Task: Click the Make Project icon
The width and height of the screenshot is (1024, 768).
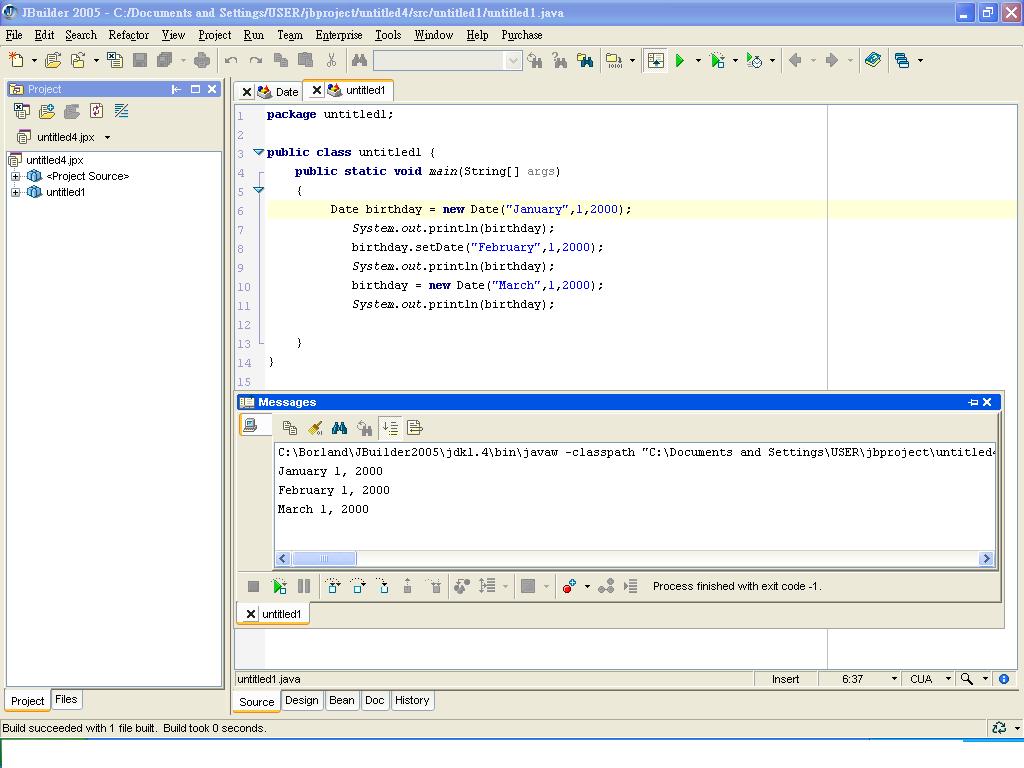Action: click(x=614, y=60)
